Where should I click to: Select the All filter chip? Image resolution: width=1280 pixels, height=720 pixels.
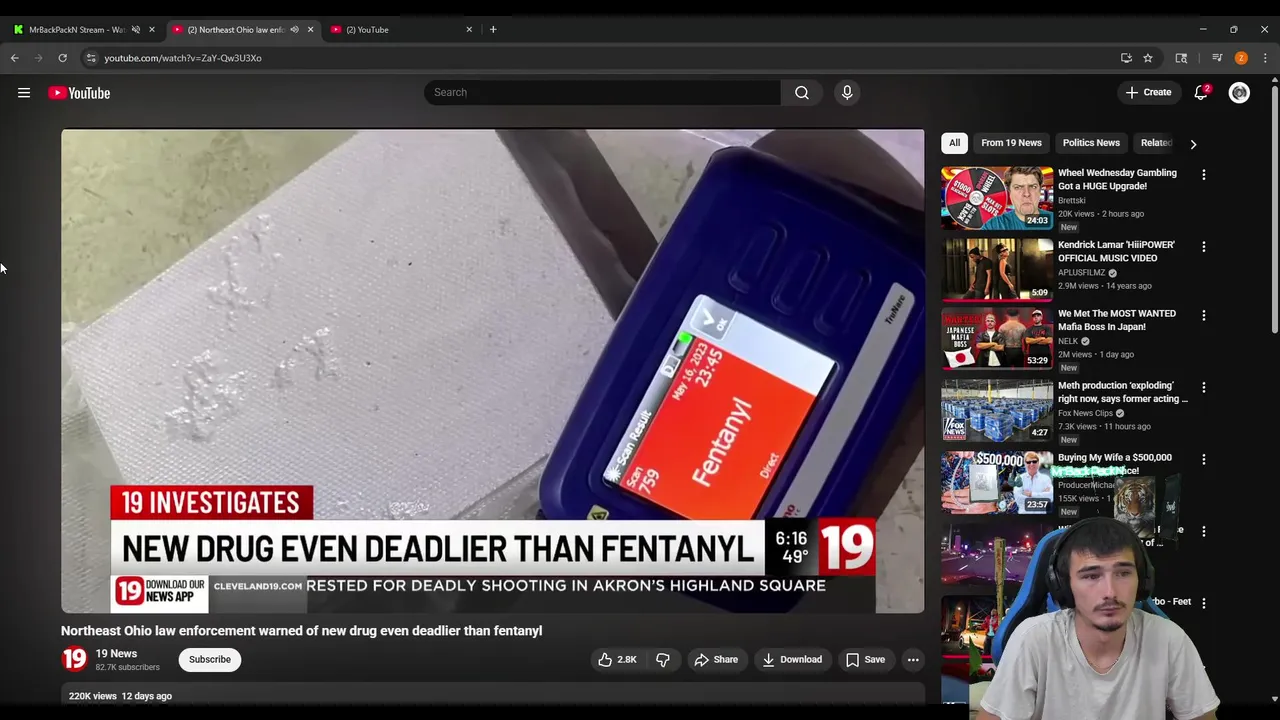(954, 143)
